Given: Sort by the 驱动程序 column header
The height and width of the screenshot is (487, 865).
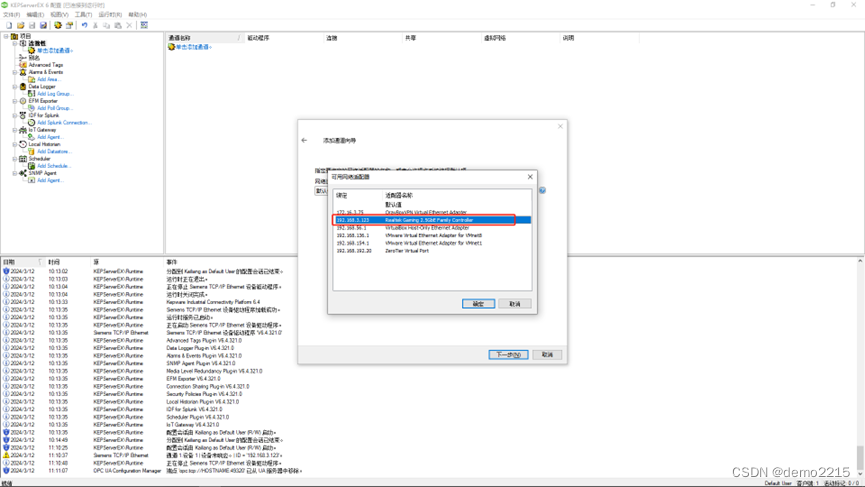Looking at the screenshot, I should pyautogui.click(x=284, y=38).
